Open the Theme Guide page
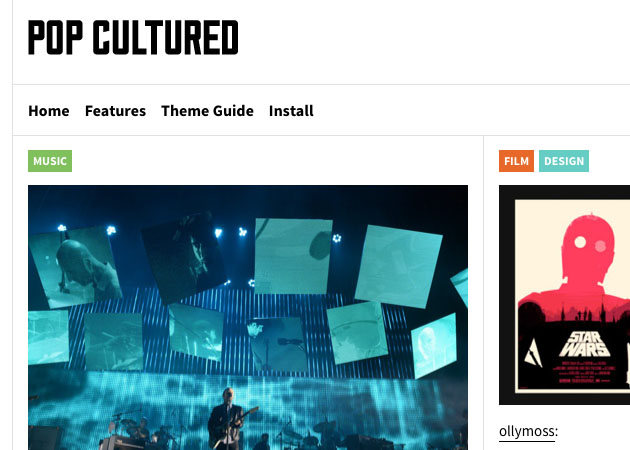Screen dimensions: 630x450 (207, 111)
